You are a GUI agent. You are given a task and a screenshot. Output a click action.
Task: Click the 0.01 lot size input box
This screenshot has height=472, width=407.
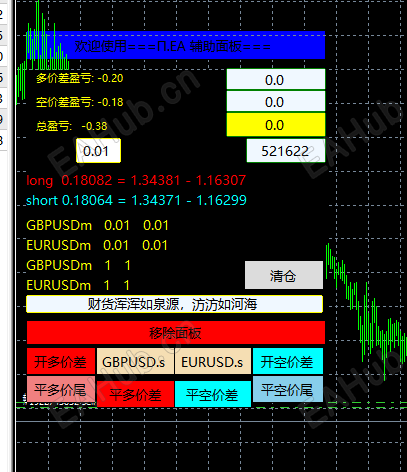click(x=98, y=151)
